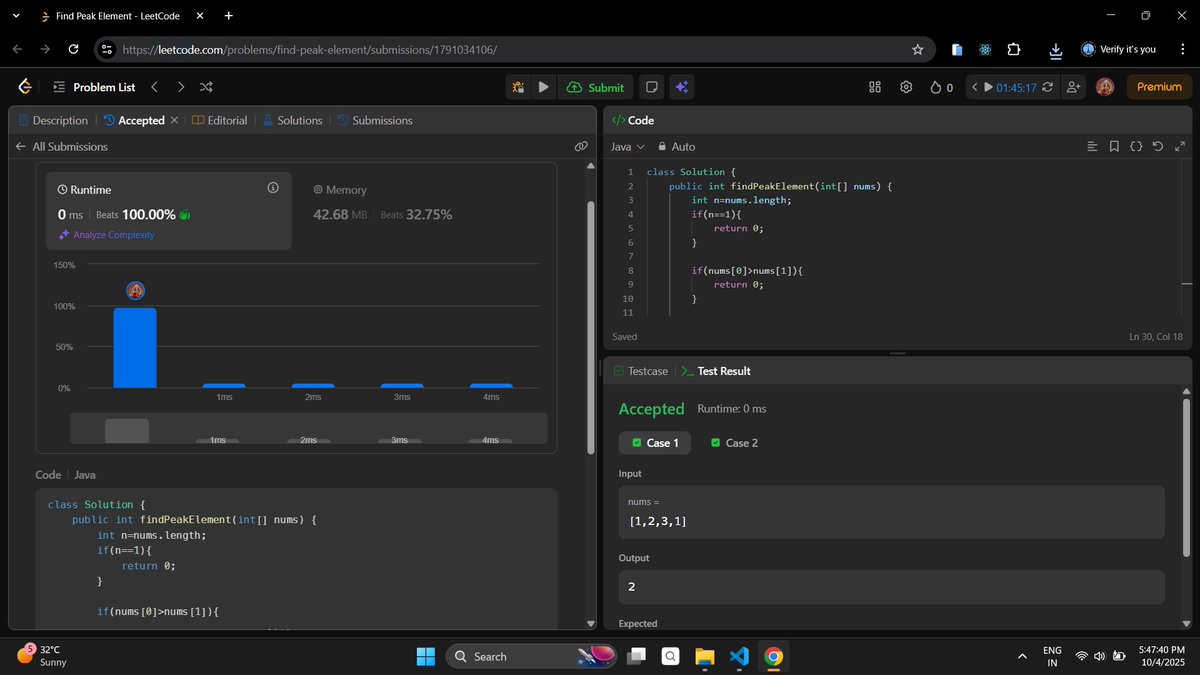Bookmark this page with the star icon
The height and width of the screenshot is (675, 1200).
[917, 49]
